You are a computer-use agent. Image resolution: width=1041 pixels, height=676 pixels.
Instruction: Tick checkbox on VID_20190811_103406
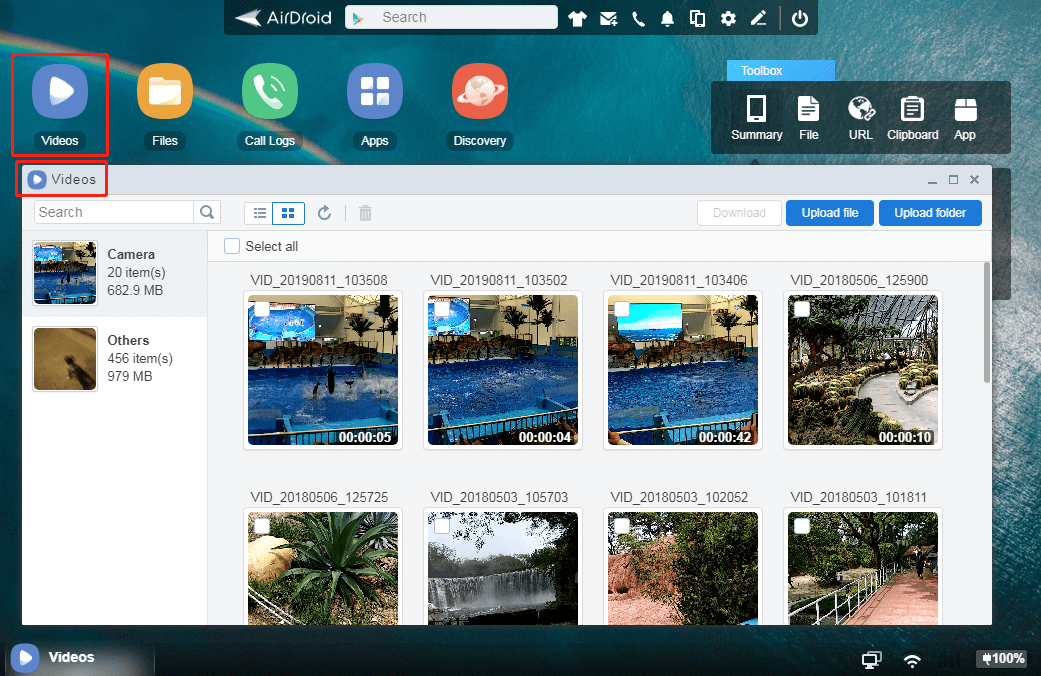click(x=622, y=309)
